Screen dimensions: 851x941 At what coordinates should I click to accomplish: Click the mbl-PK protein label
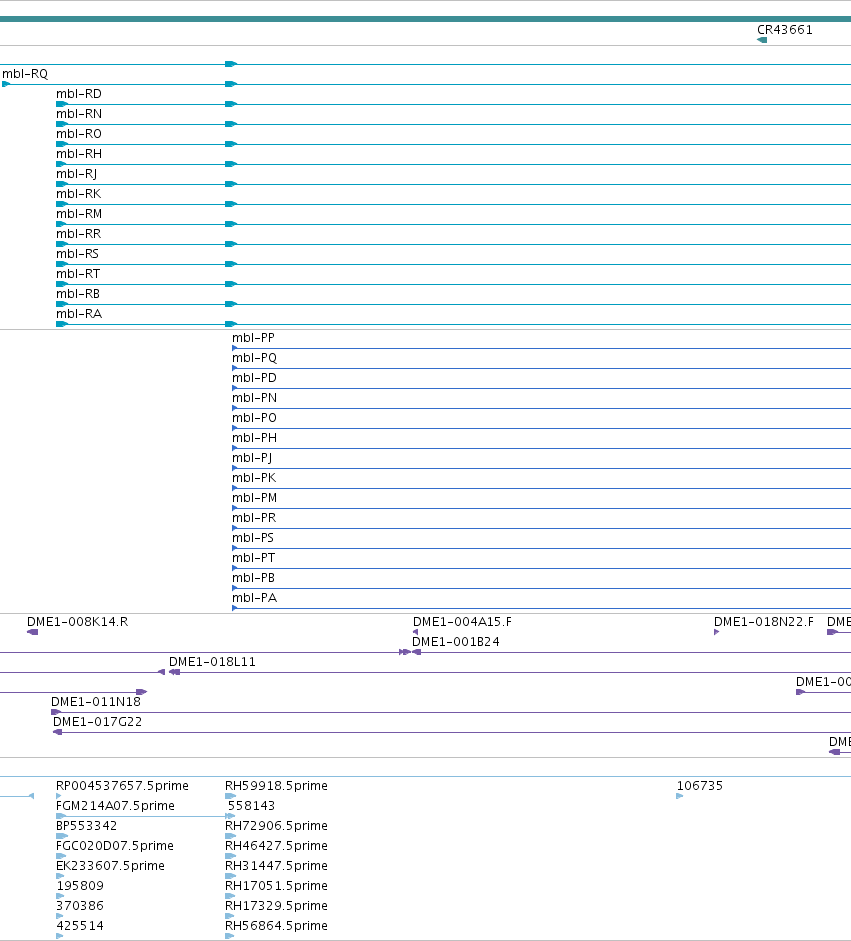254,478
